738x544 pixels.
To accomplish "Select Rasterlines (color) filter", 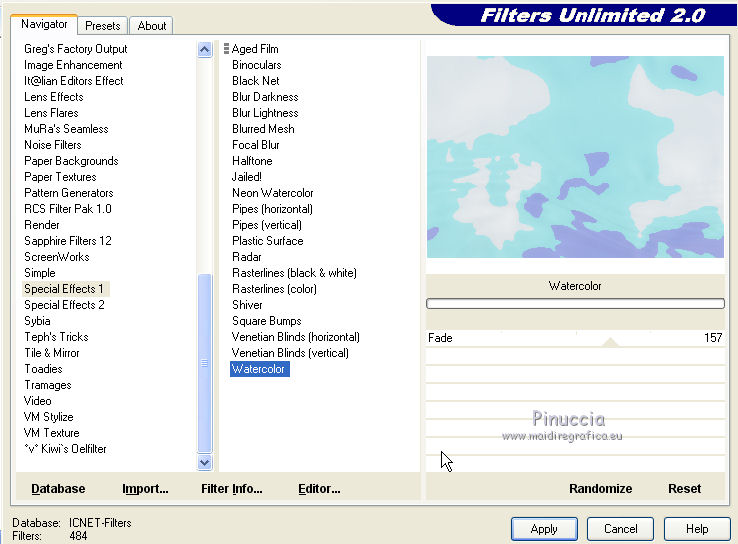I will point(274,289).
